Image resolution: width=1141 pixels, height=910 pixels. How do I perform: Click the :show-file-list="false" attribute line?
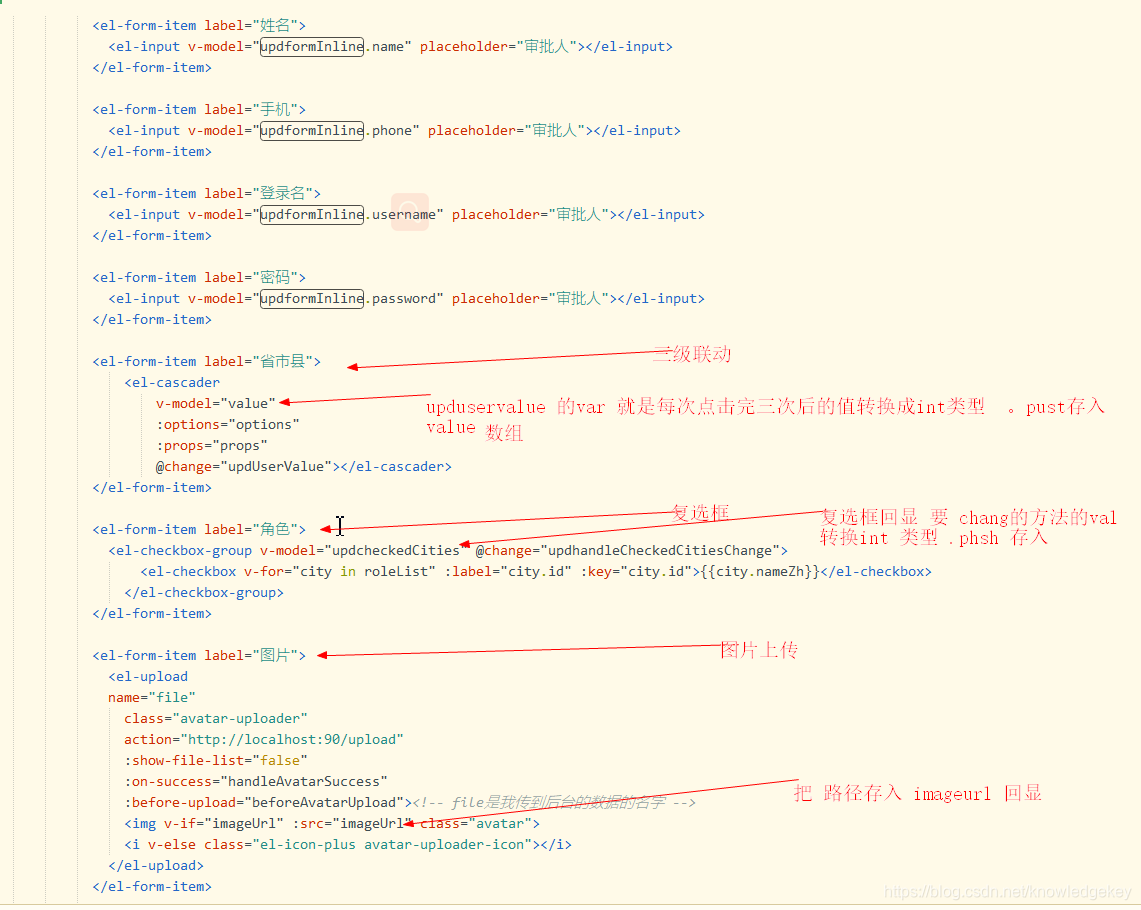point(216,761)
